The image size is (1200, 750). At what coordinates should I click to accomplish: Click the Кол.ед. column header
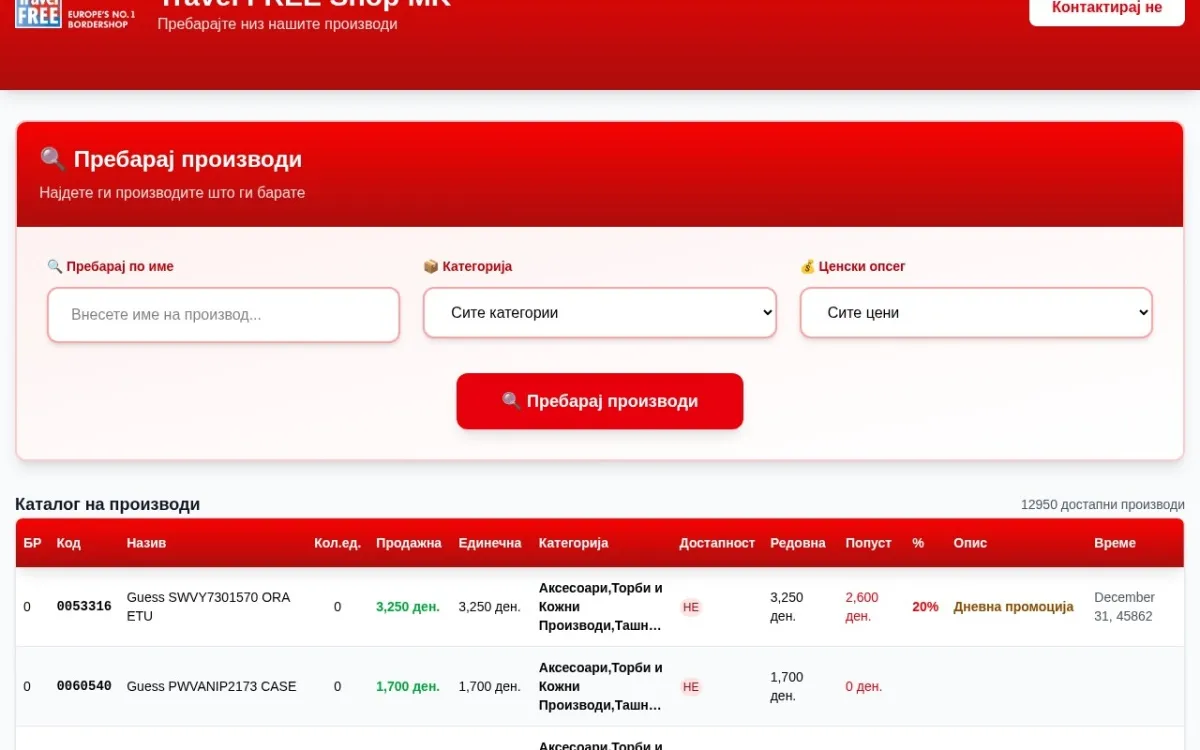pos(337,543)
